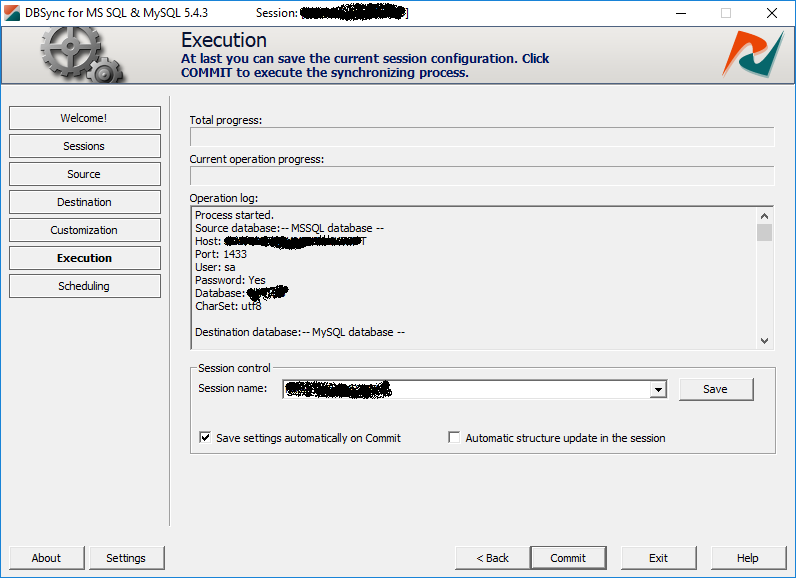Click the gears icon in the header
This screenshot has height=578, width=796.
81,55
